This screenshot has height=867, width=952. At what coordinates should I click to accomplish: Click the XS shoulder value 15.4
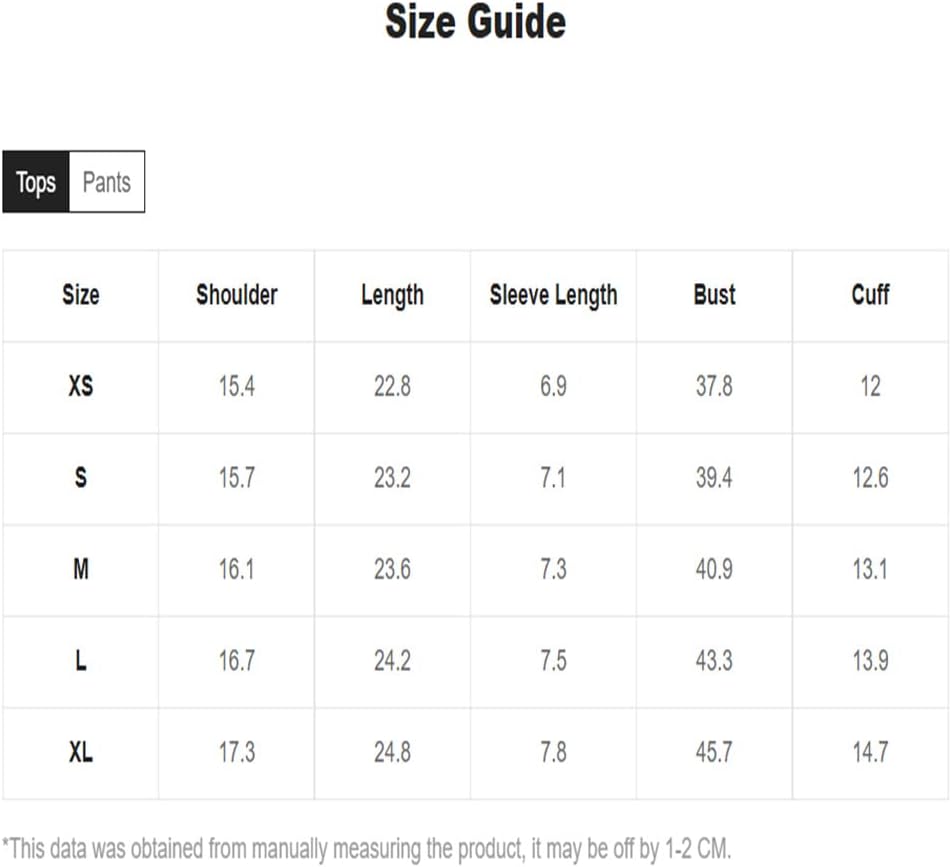[237, 386]
